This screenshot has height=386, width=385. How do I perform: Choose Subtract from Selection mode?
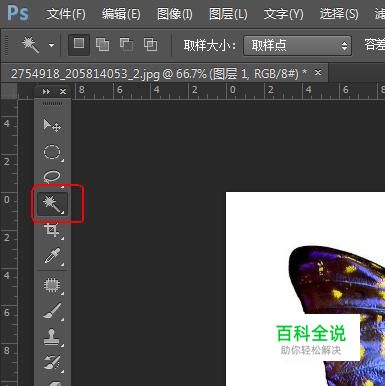(126, 44)
